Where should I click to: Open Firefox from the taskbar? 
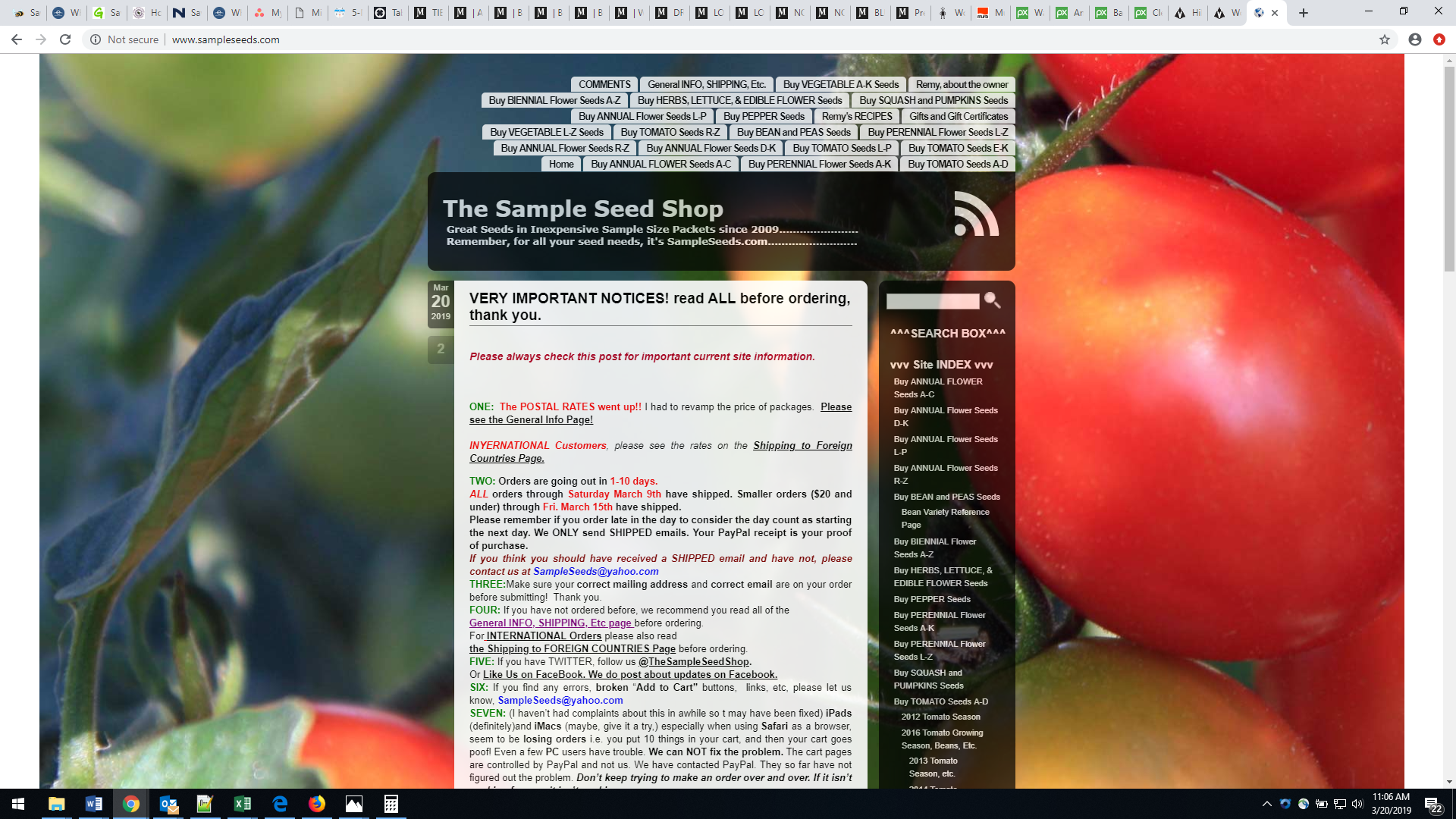[x=317, y=804]
